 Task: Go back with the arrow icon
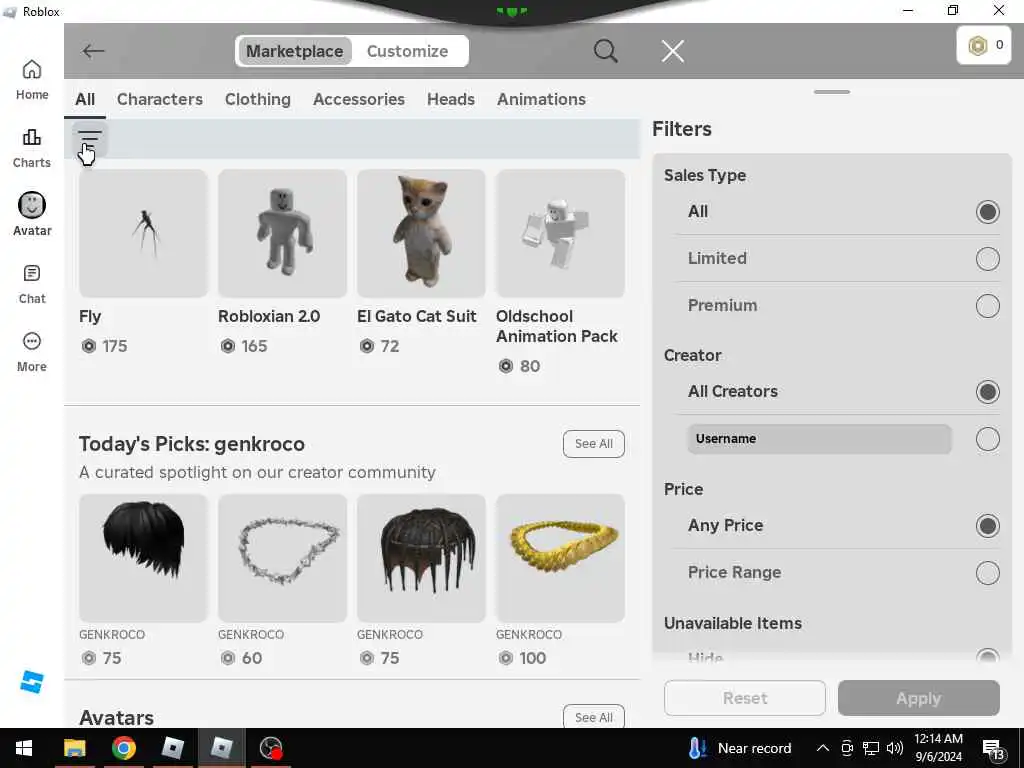tap(93, 51)
